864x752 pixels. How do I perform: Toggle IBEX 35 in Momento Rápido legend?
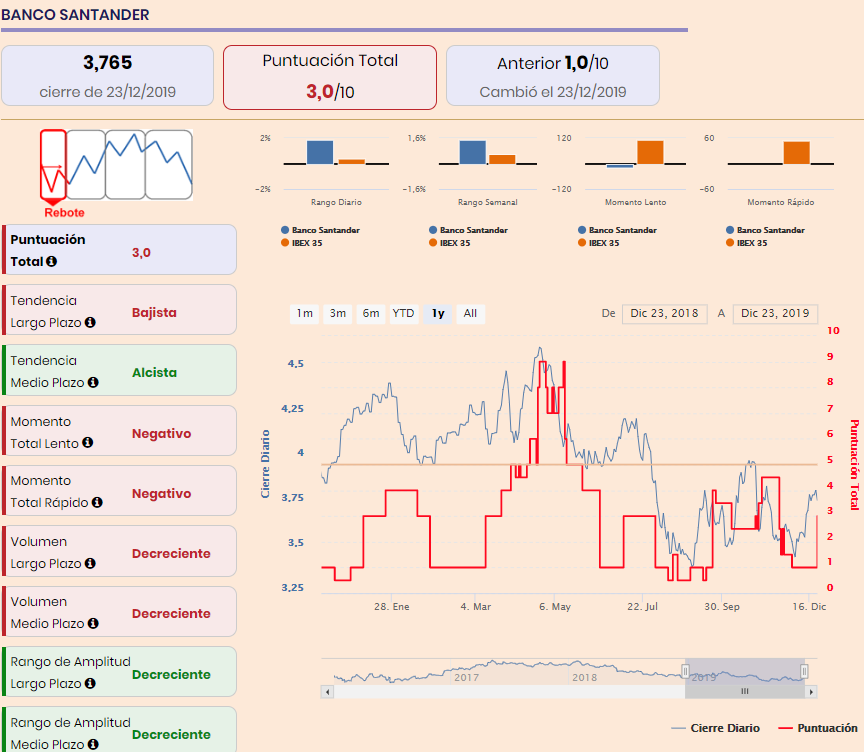tap(746, 243)
